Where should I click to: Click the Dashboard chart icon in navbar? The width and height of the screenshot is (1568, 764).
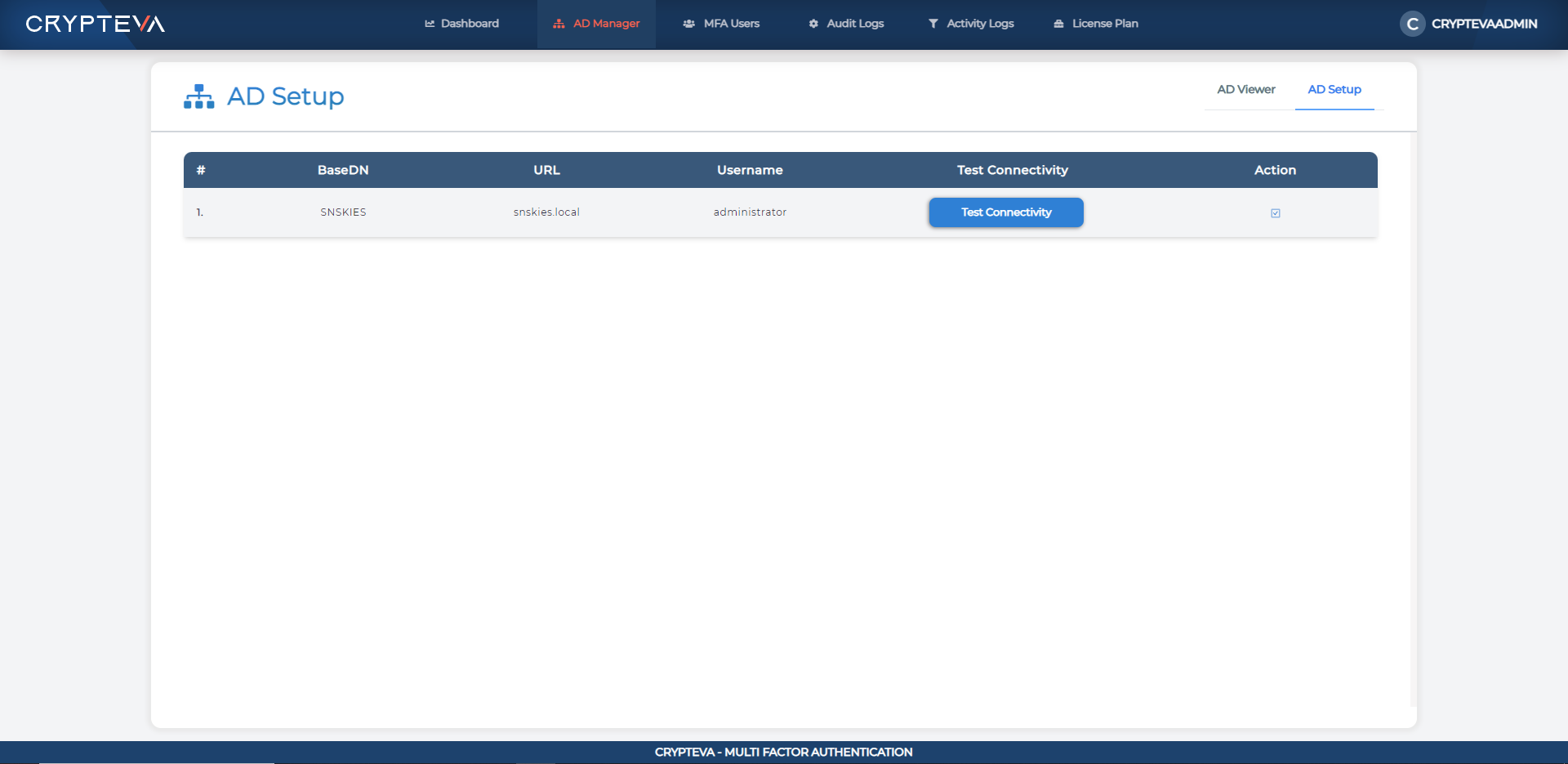click(430, 24)
